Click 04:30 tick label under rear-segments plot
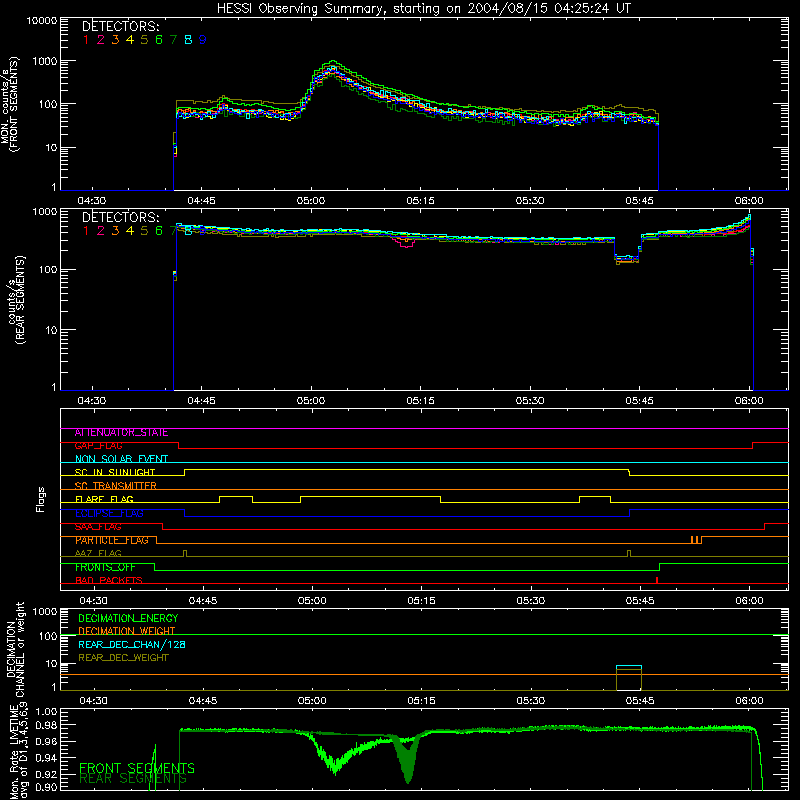Screen dimensions: 800x800 coord(92,401)
